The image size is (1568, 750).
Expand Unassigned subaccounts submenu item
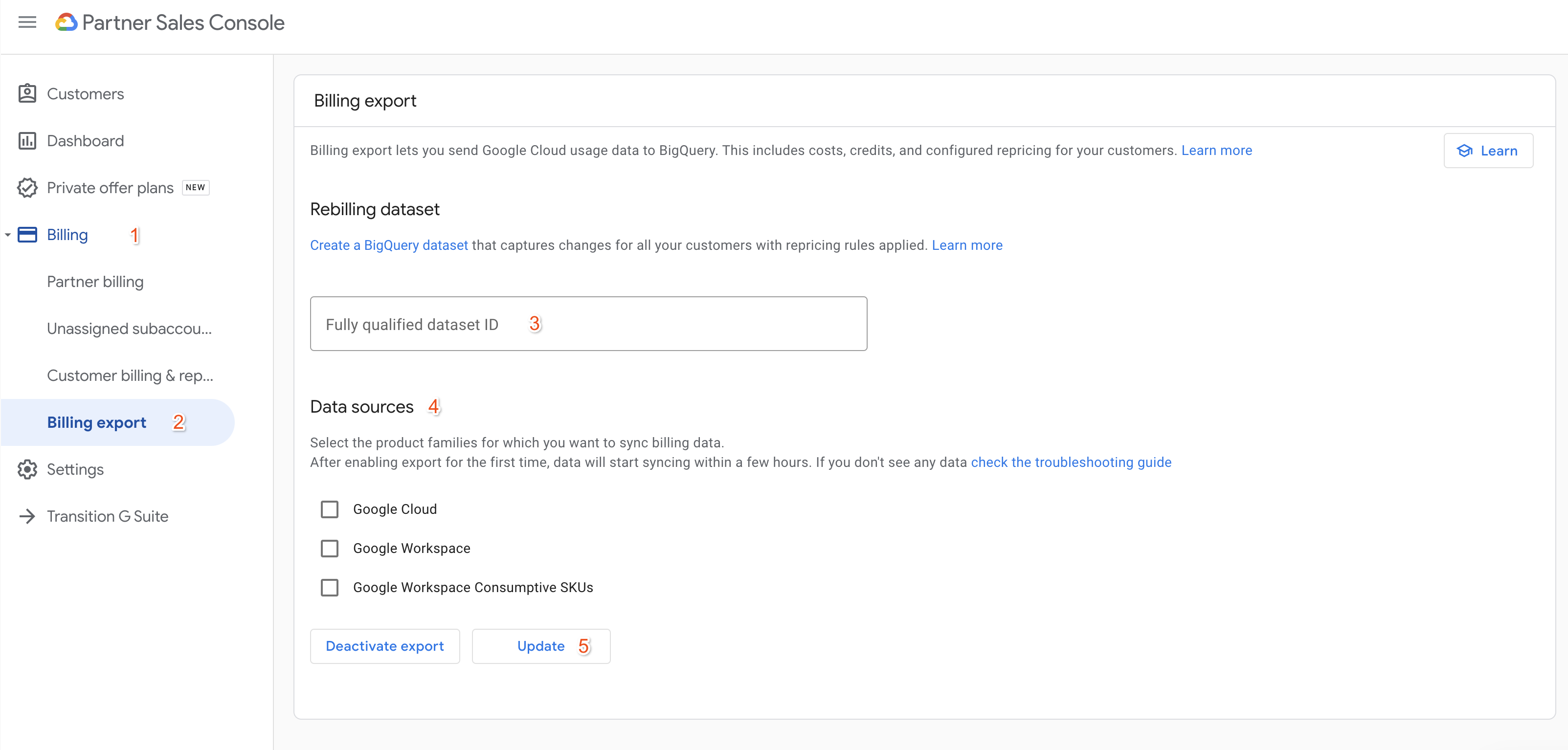pyautogui.click(x=130, y=328)
